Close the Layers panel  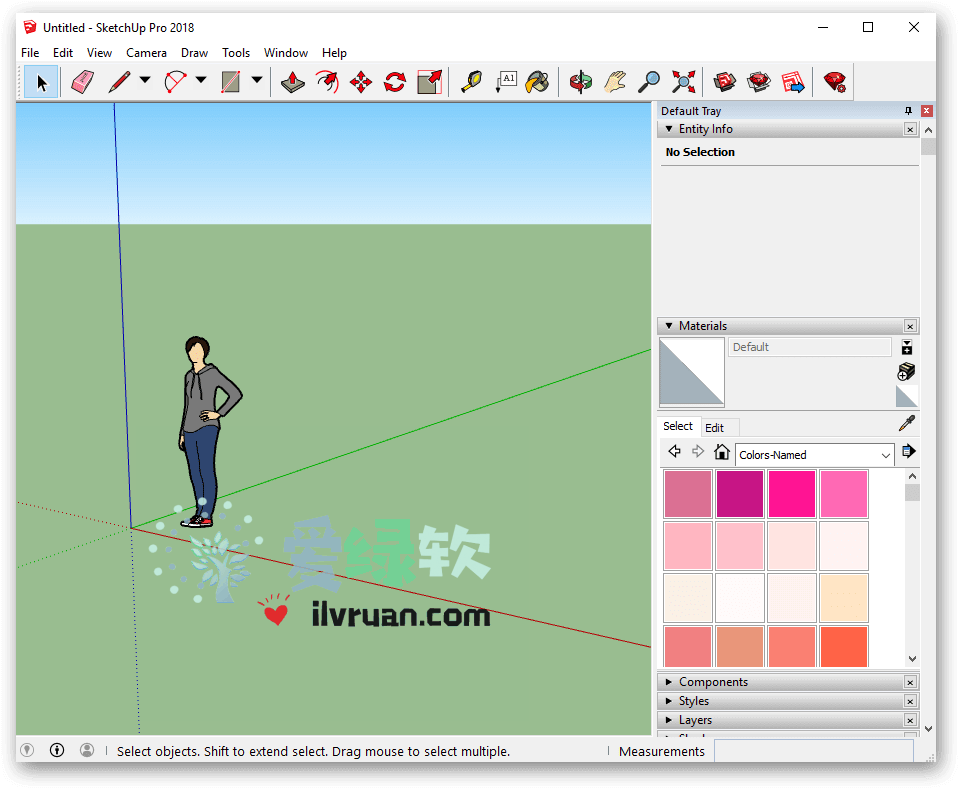pos(910,721)
